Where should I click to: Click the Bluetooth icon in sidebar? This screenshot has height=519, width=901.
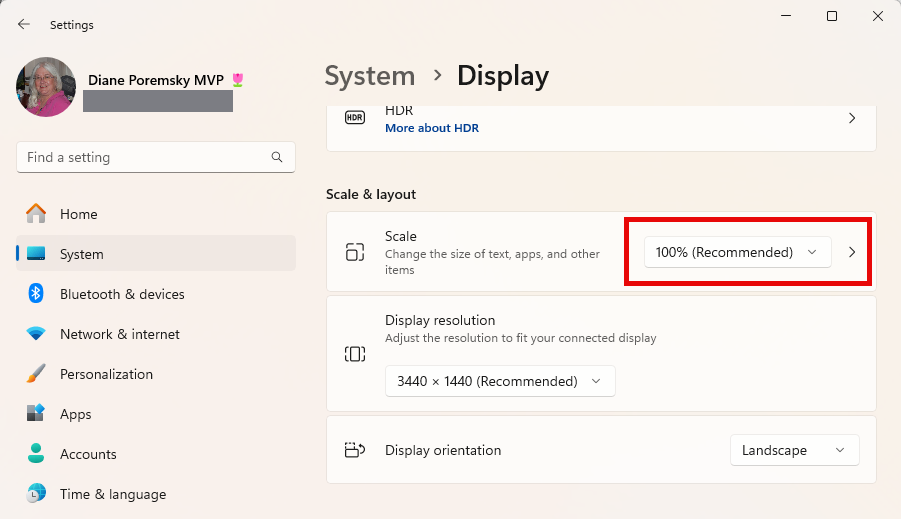[x=36, y=294]
